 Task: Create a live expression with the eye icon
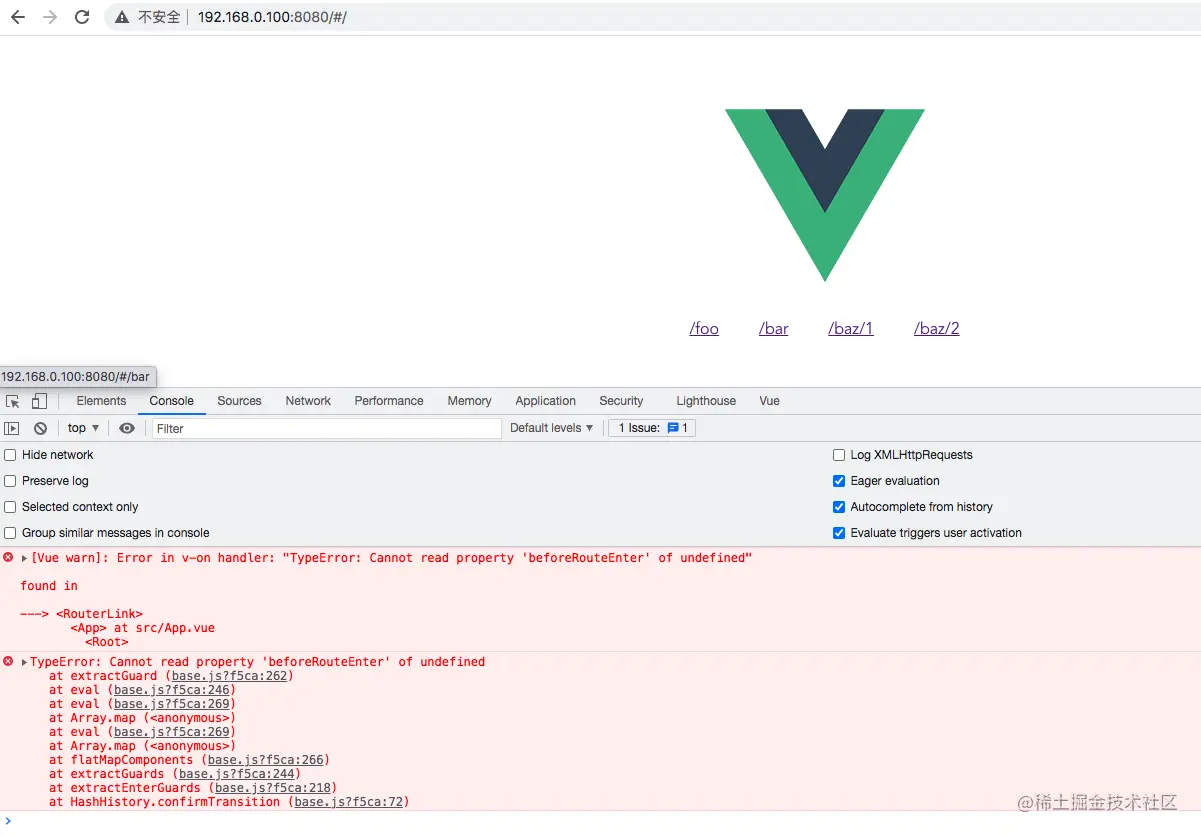pyautogui.click(x=127, y=428)
